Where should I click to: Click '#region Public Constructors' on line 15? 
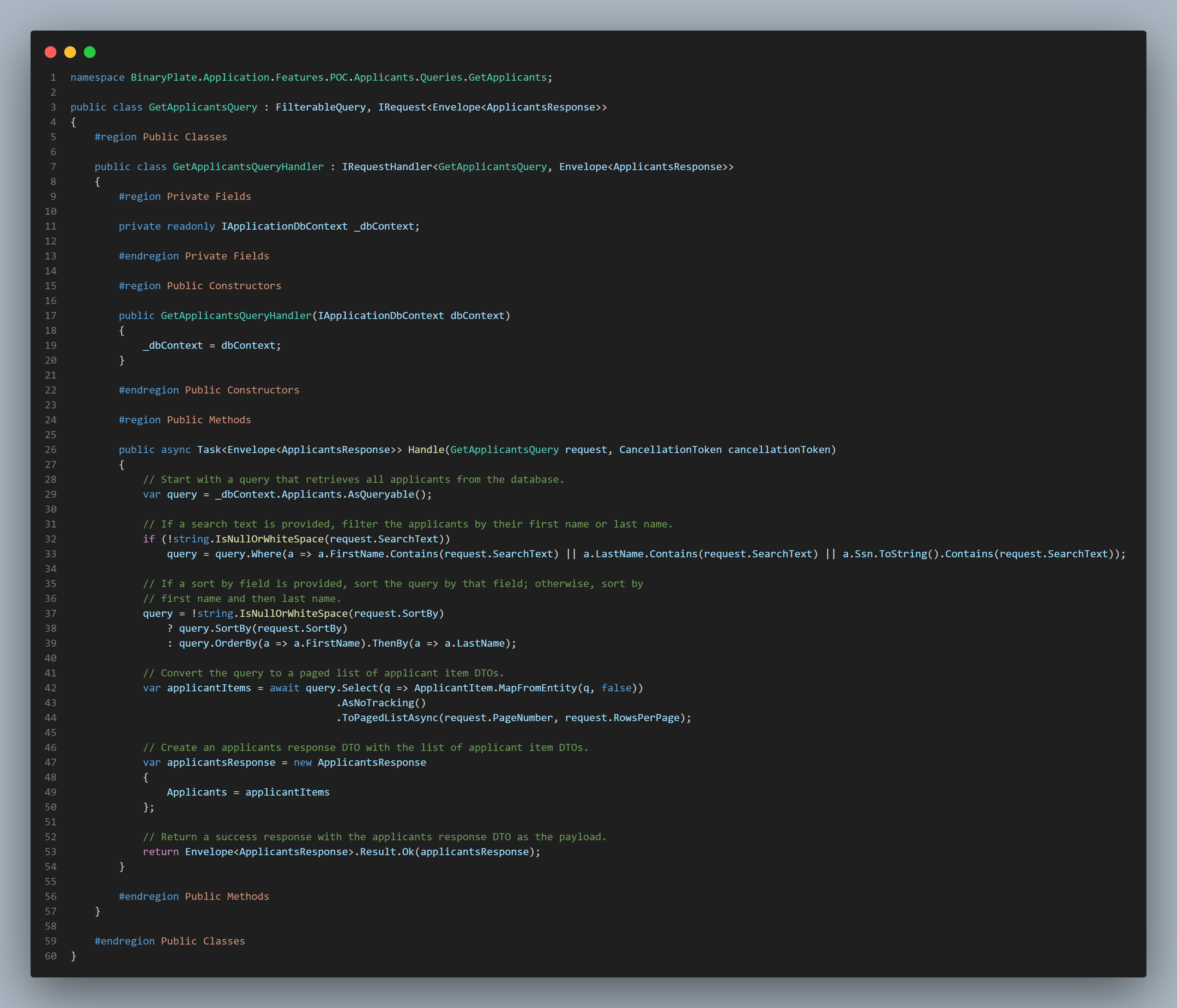200,286
